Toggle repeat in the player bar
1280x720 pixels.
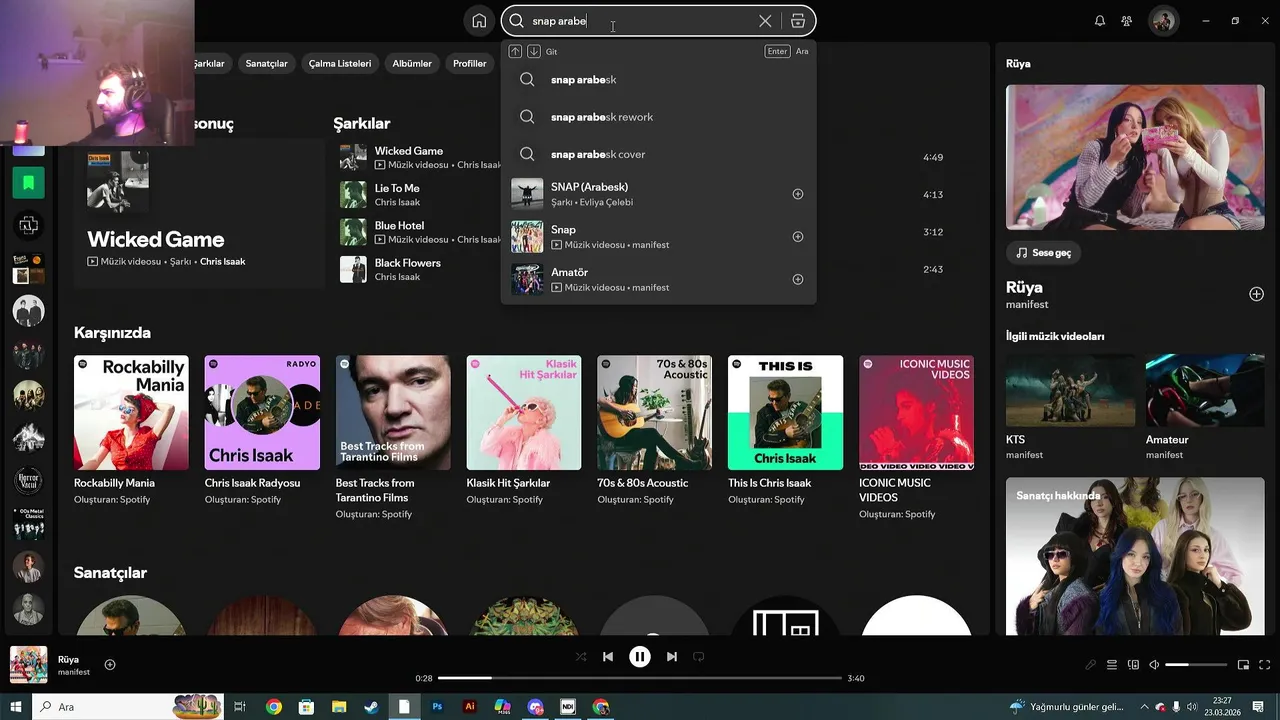pos(699,657)
